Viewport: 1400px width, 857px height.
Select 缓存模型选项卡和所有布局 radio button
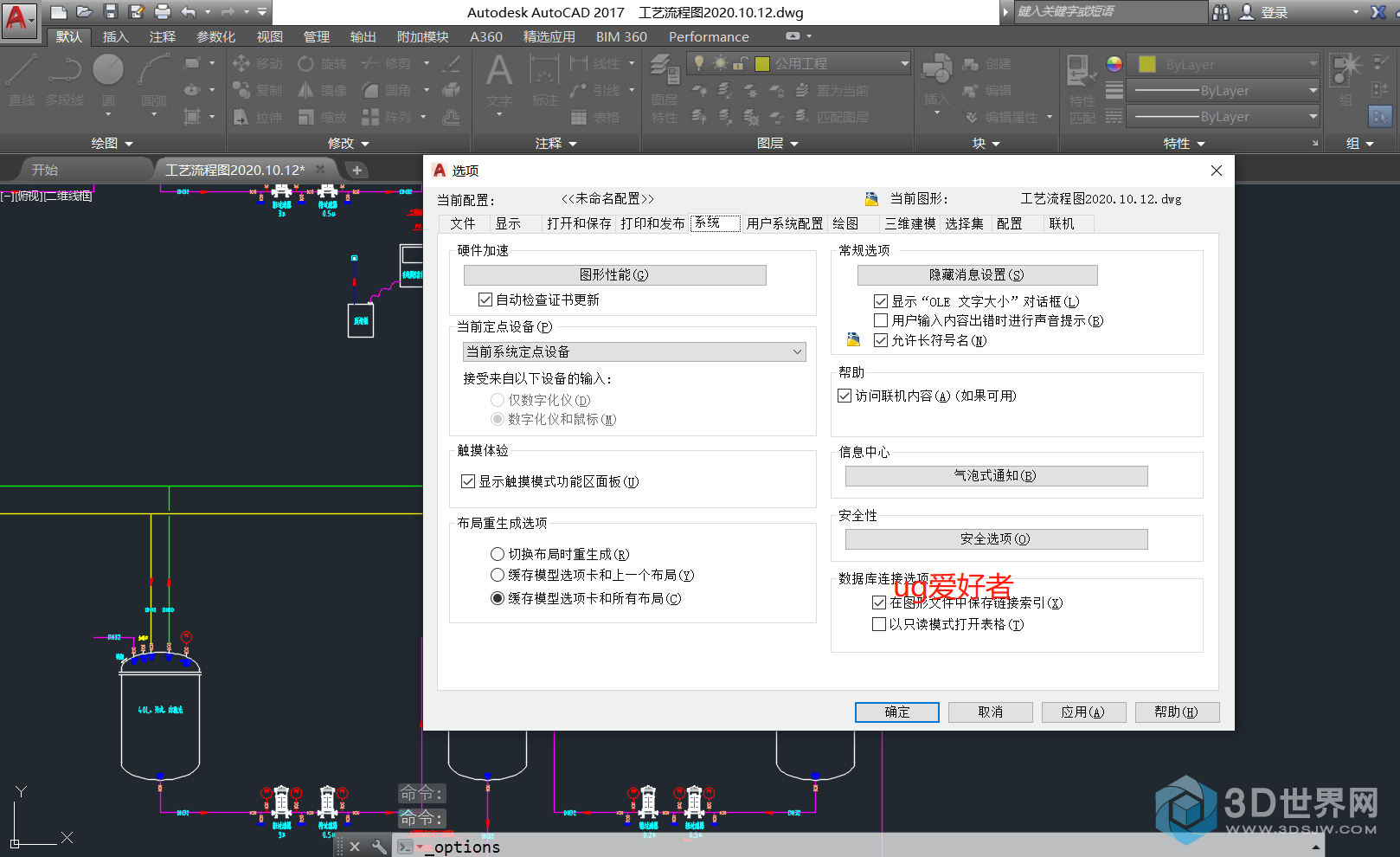[498, 598]
